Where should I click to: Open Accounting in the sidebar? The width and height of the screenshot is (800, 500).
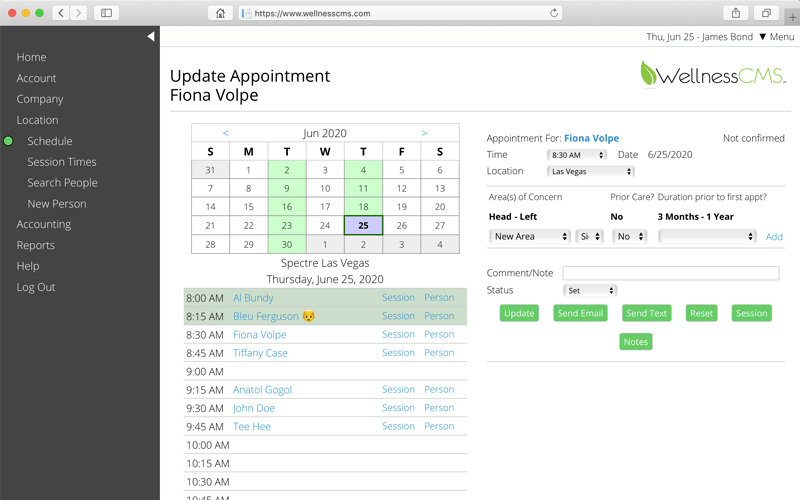tap(43, 224)
